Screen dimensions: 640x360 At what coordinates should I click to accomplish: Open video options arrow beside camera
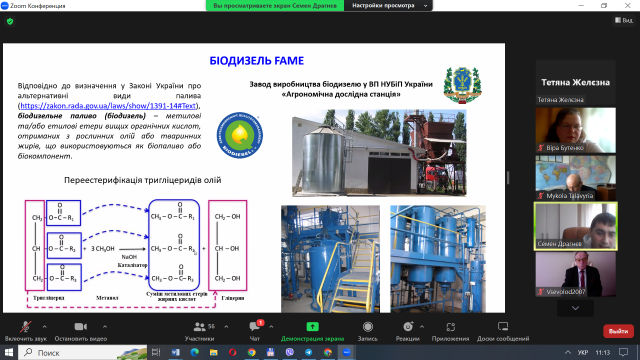click(105, 327)
